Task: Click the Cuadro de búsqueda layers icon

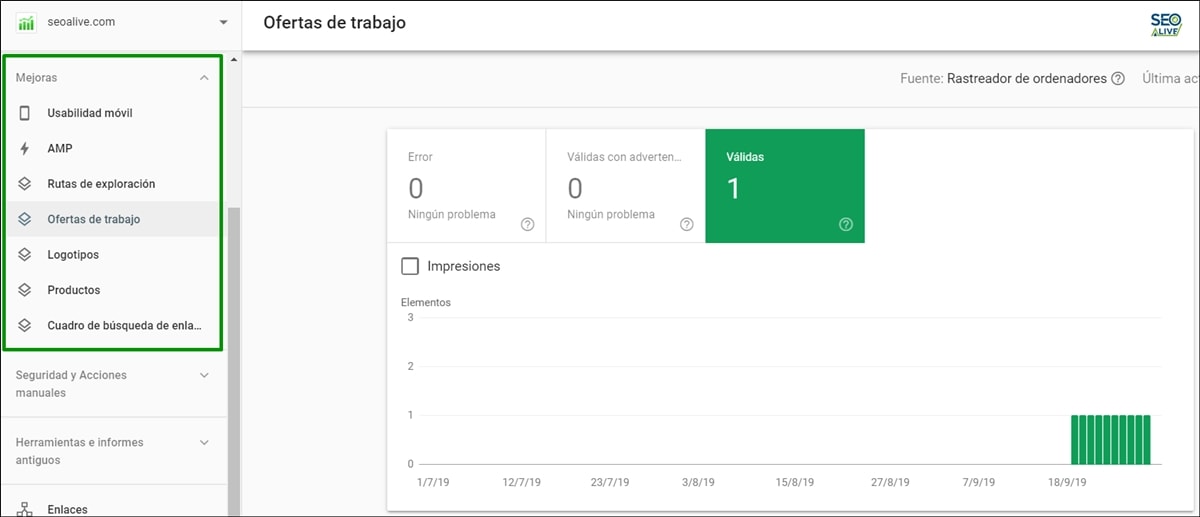Action: (x=25, y=325)
